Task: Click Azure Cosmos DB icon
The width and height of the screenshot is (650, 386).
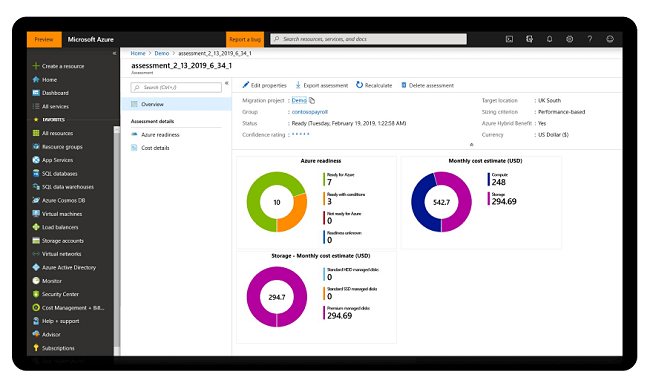Action: pyautogui.click(x=36, y=200)
